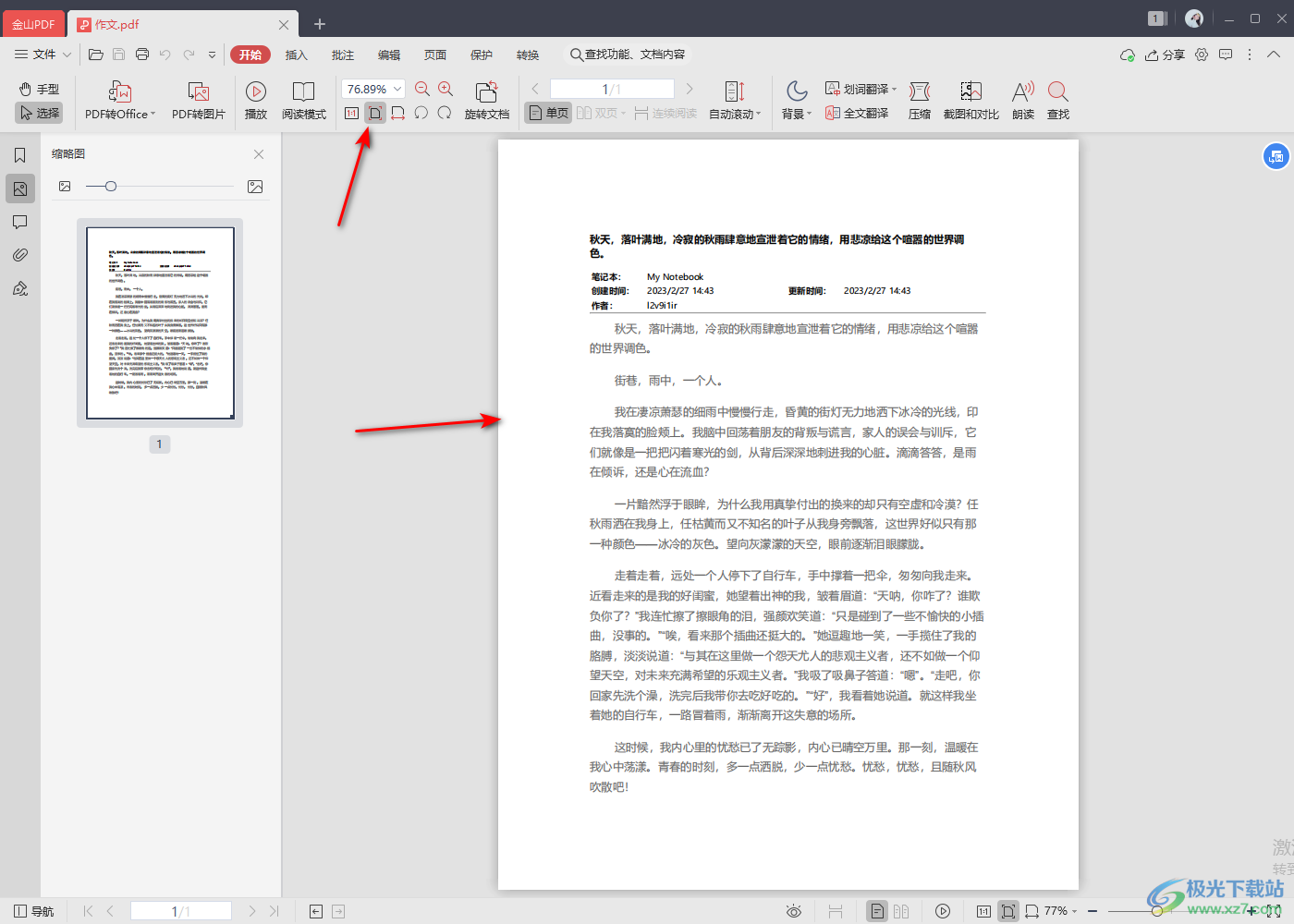Image resolution: width=1294 pixels, height=924 pixels.
Task: Click the zoom out magnifier icon
Action: point(422,89)
